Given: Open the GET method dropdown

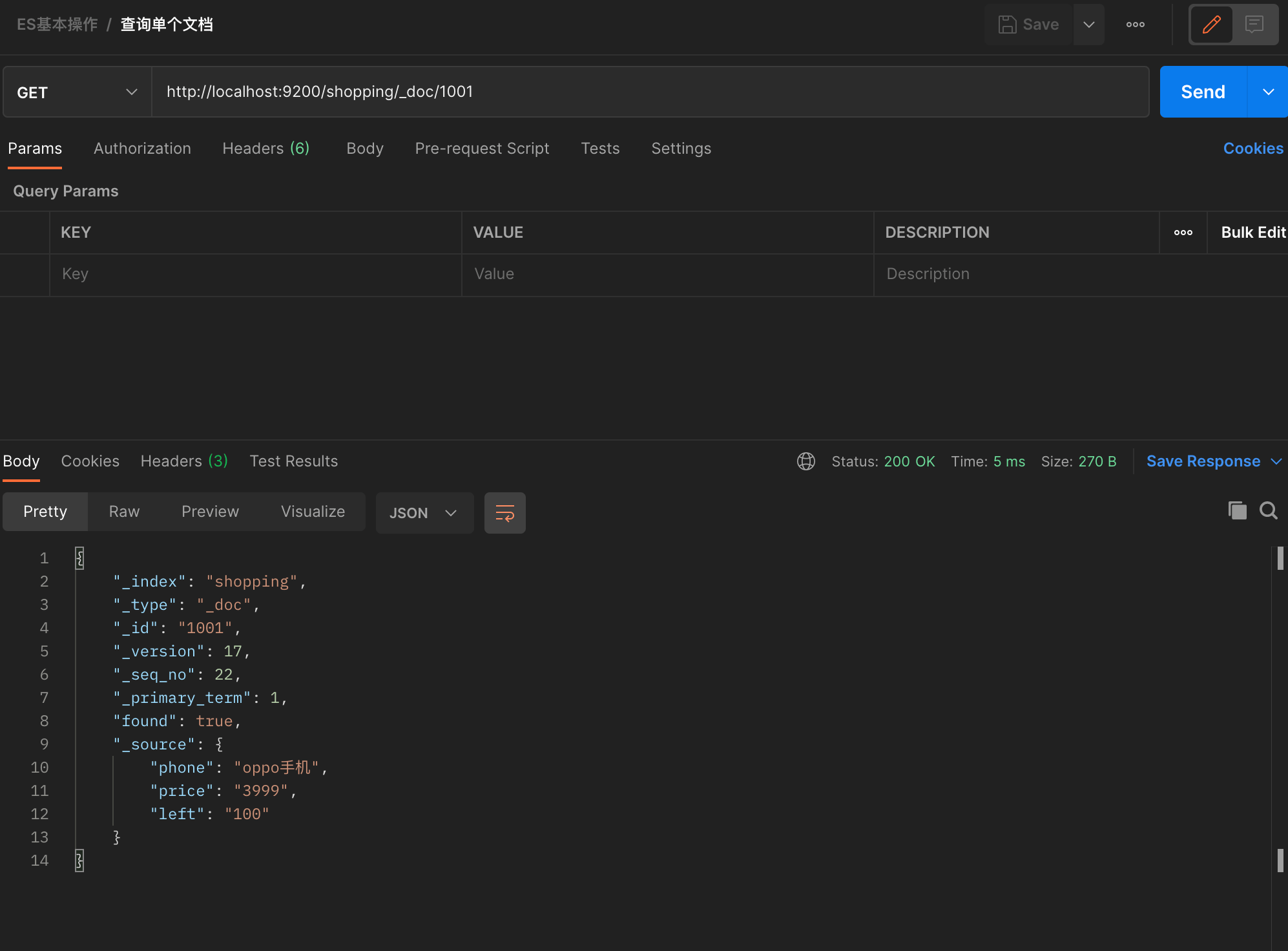Looking at the screenshot, I should click(x=78, y=92).
